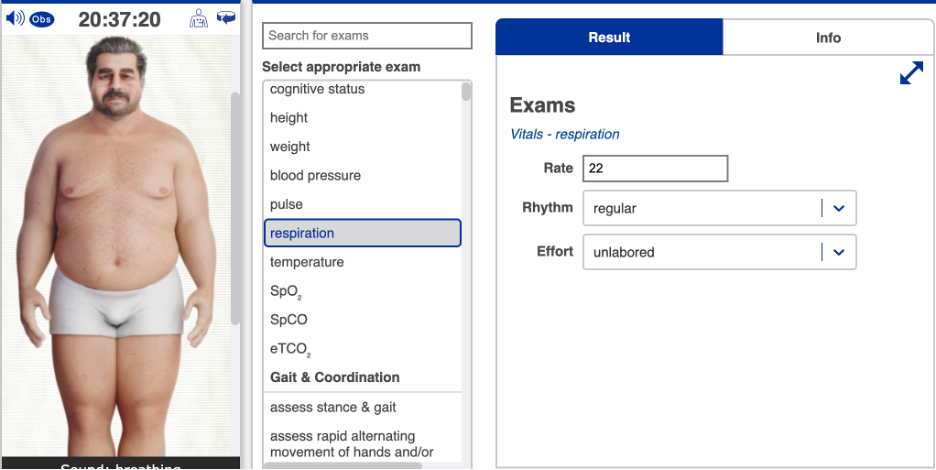Screen dimensions: 936x470
Task: Open the patient body chart icon
Action: click(x=199, y=19)
